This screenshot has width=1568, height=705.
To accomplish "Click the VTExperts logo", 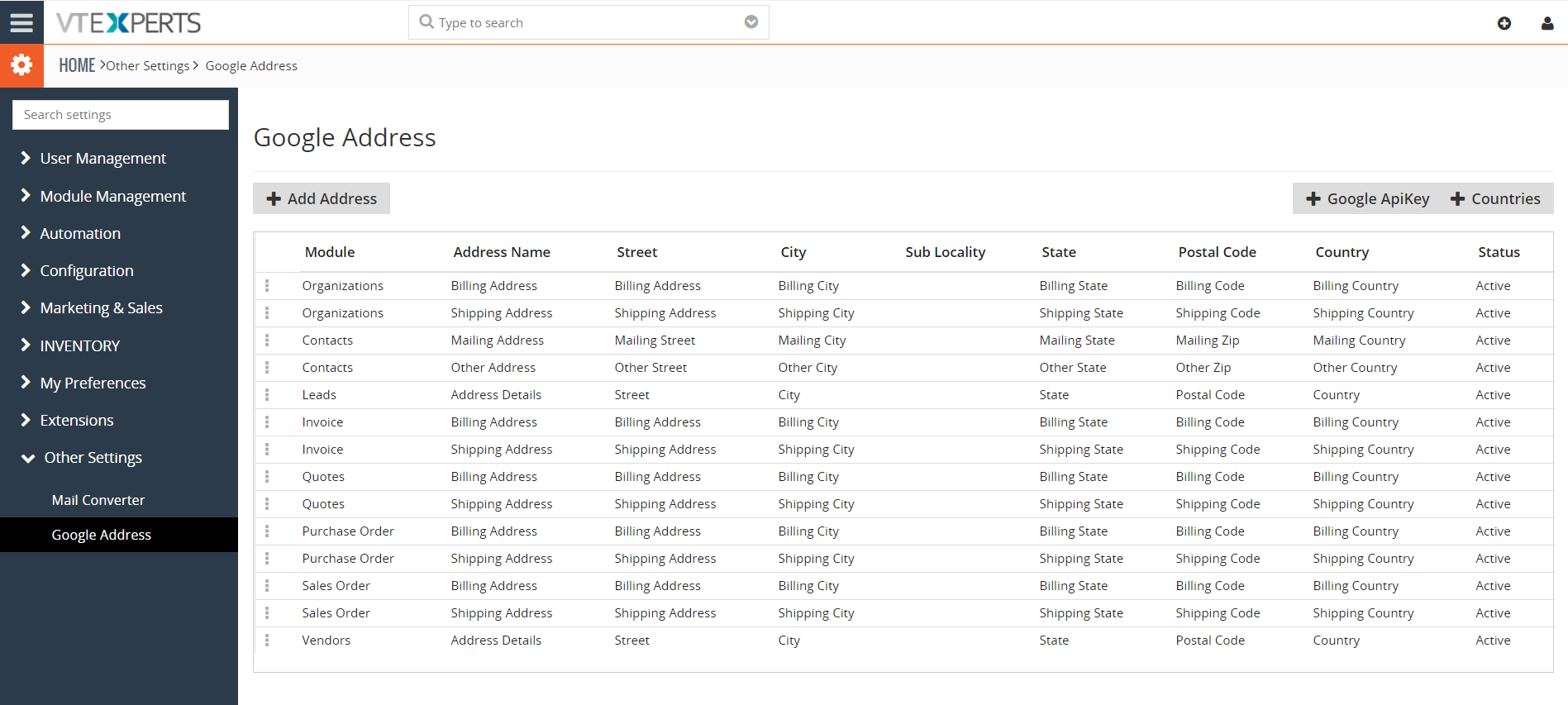I will [x=128, y=22].
